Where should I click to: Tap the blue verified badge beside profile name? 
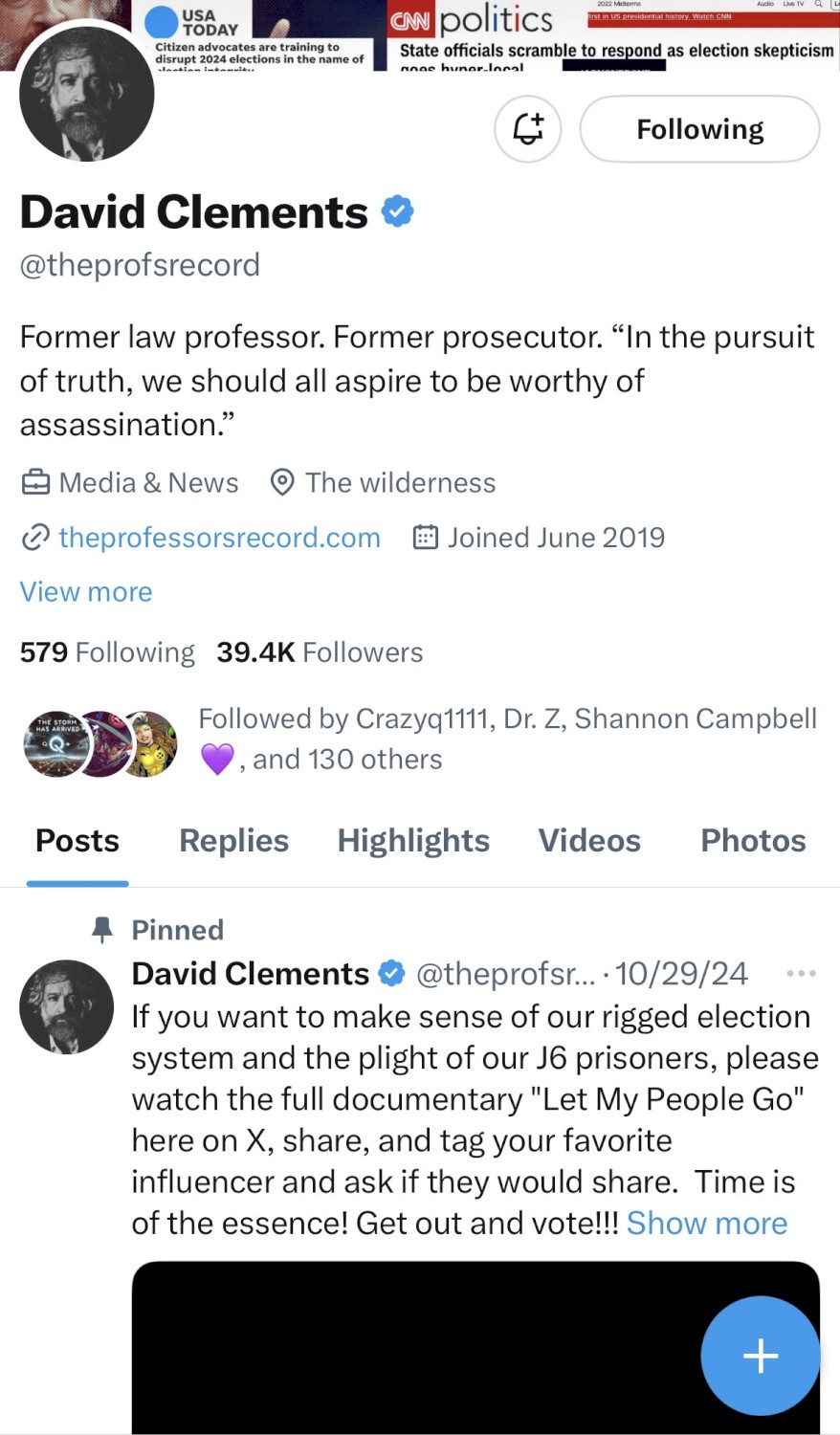click(397, 211)
